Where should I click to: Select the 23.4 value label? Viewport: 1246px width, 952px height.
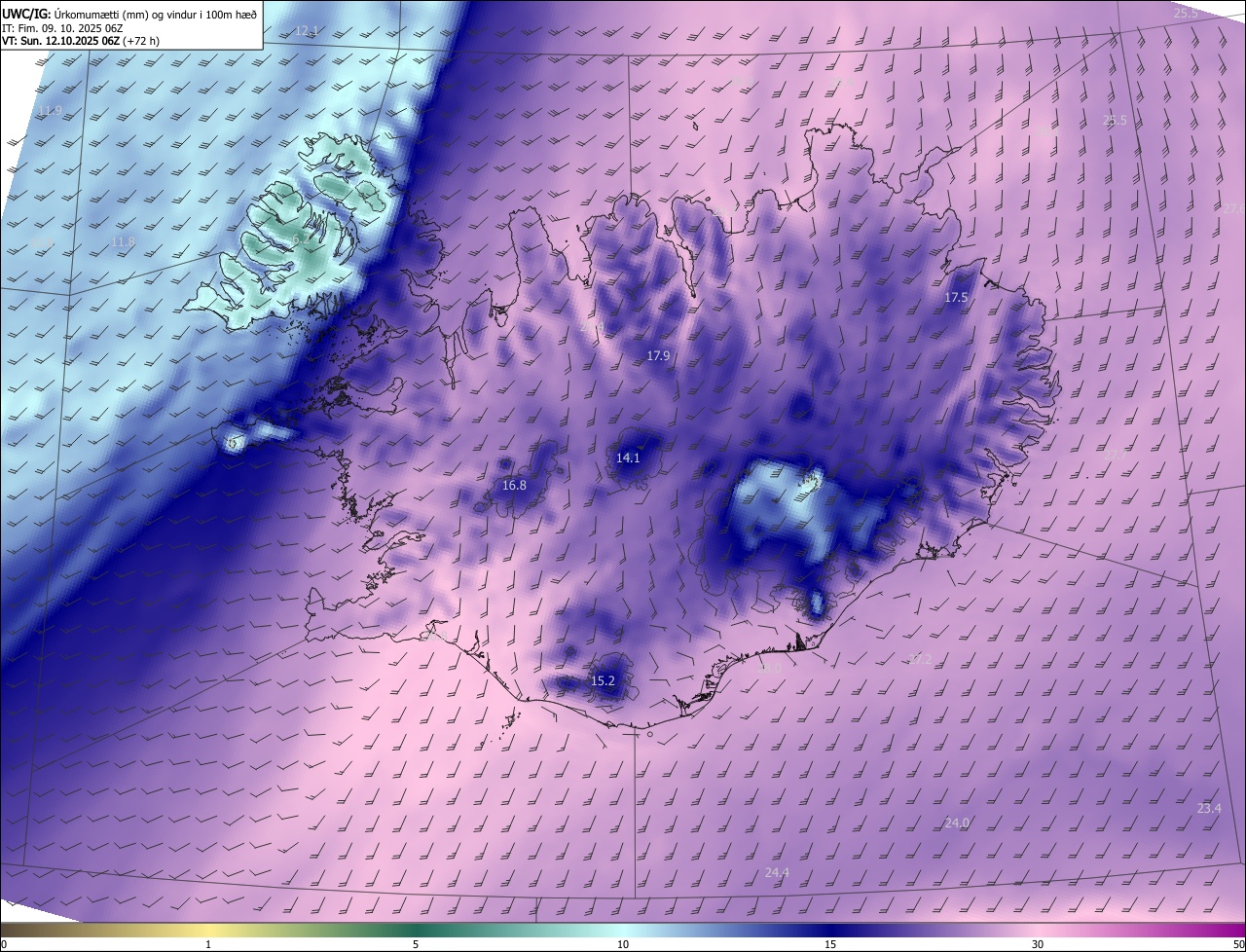coord(1209,809)
